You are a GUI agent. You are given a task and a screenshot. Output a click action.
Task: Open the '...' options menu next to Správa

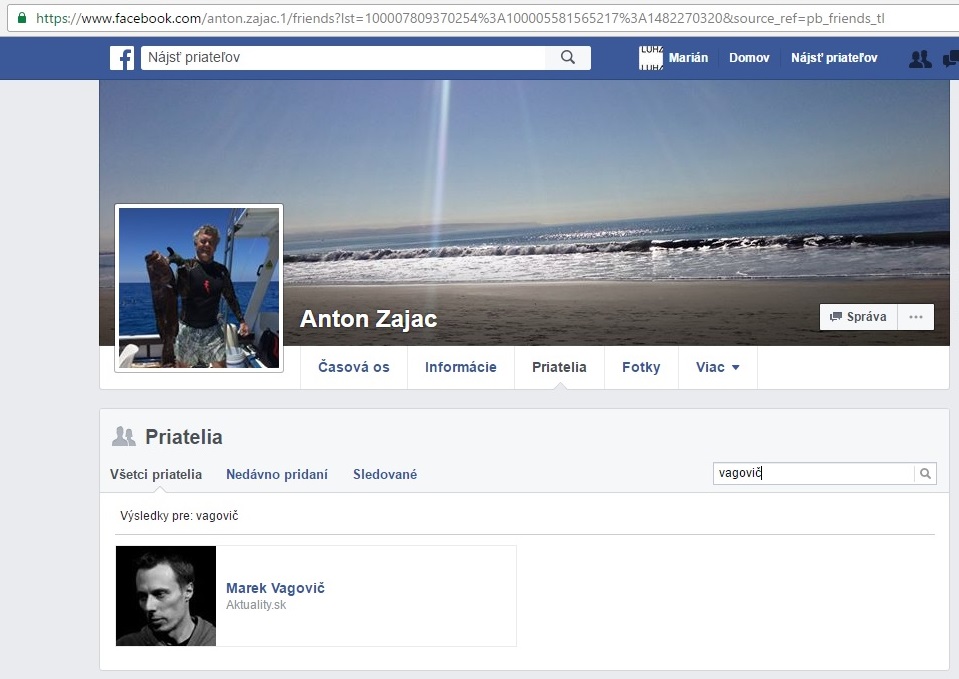pos(915,316)
